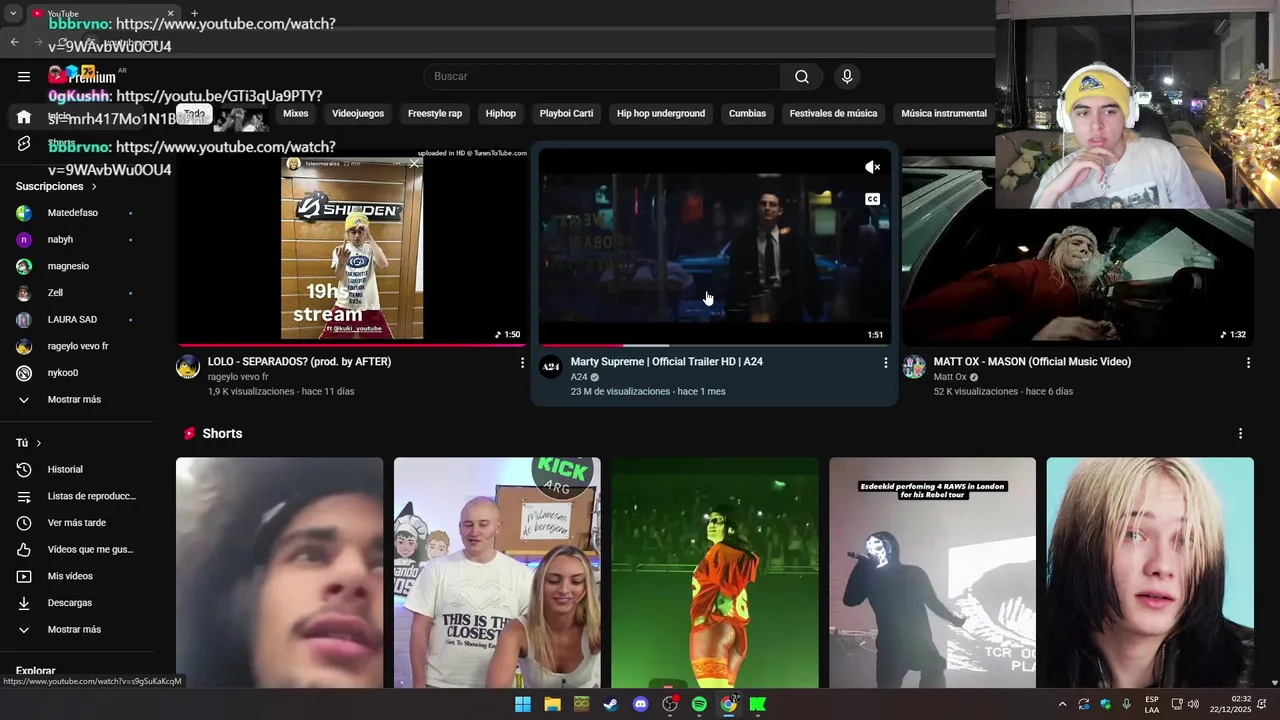Open options menu for MATT OX - MASON video
This screenshot has height=720, width=1280.
click(1248, 363)
